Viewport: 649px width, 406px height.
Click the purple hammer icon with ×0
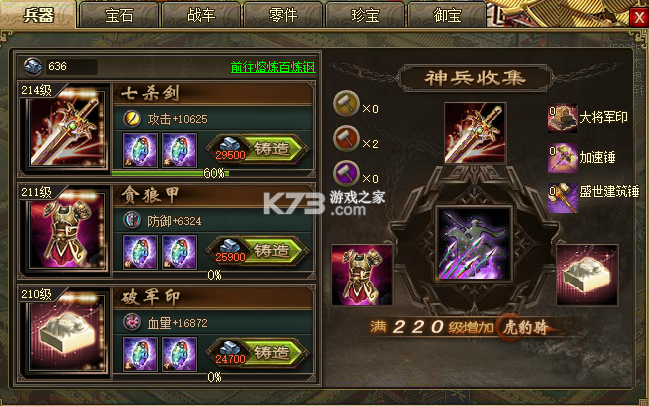tap(346, 174)
